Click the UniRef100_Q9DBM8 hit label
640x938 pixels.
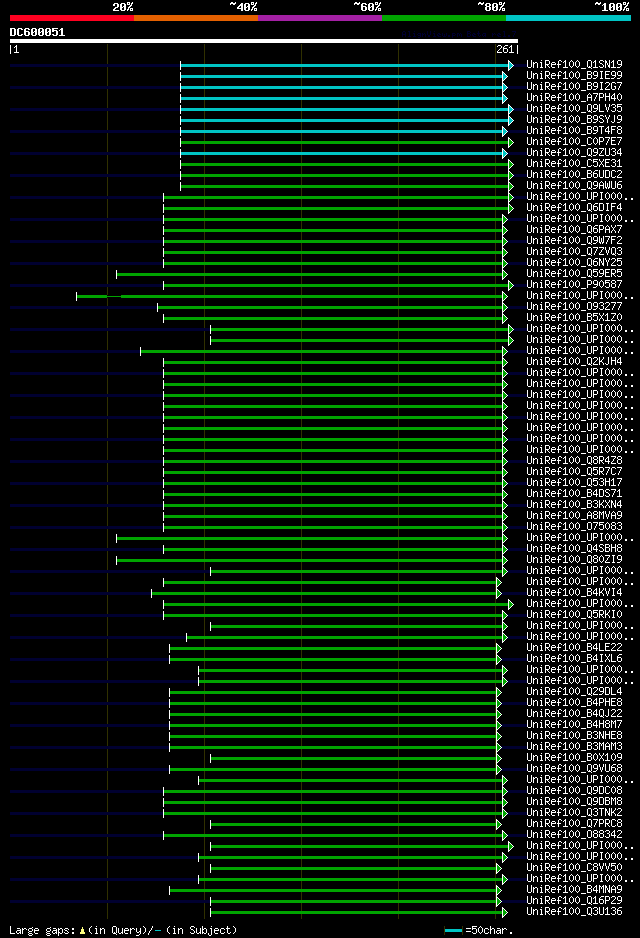coord(574,802)
